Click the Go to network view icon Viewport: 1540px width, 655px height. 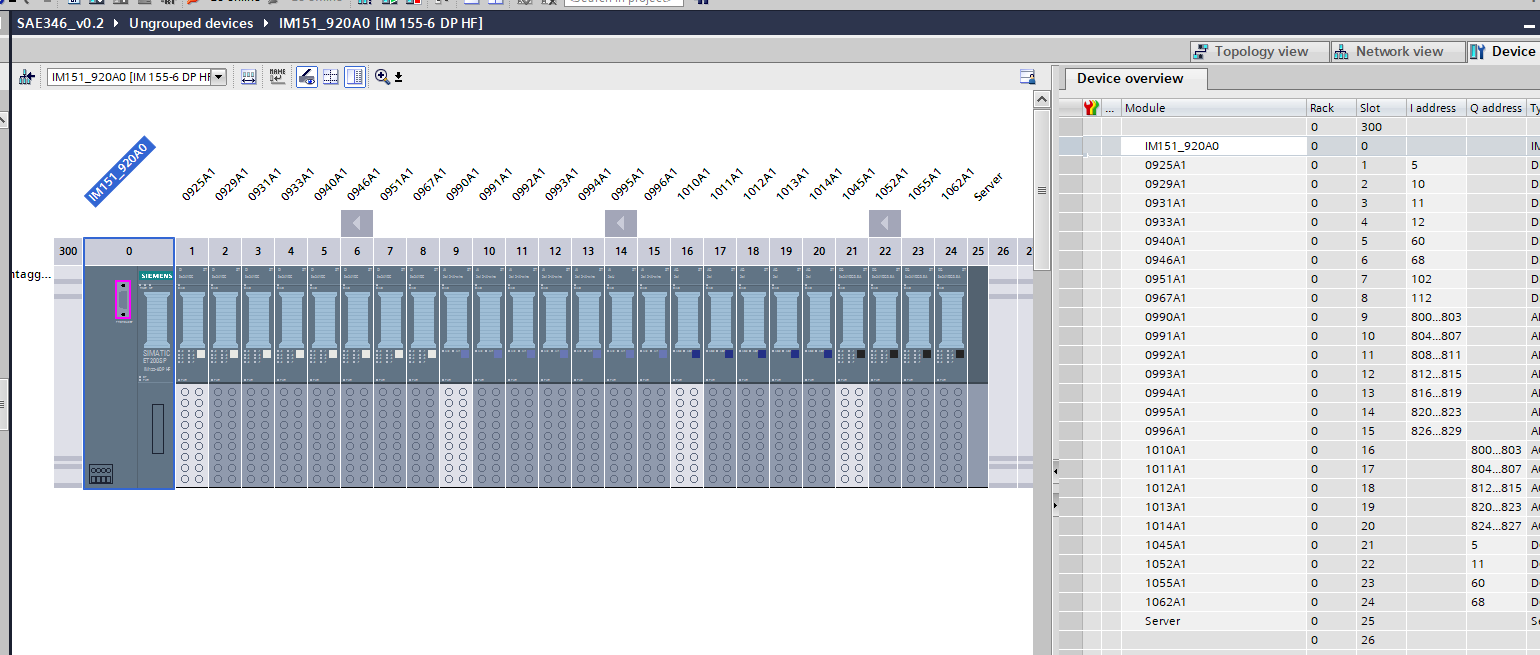coord(26,77)
